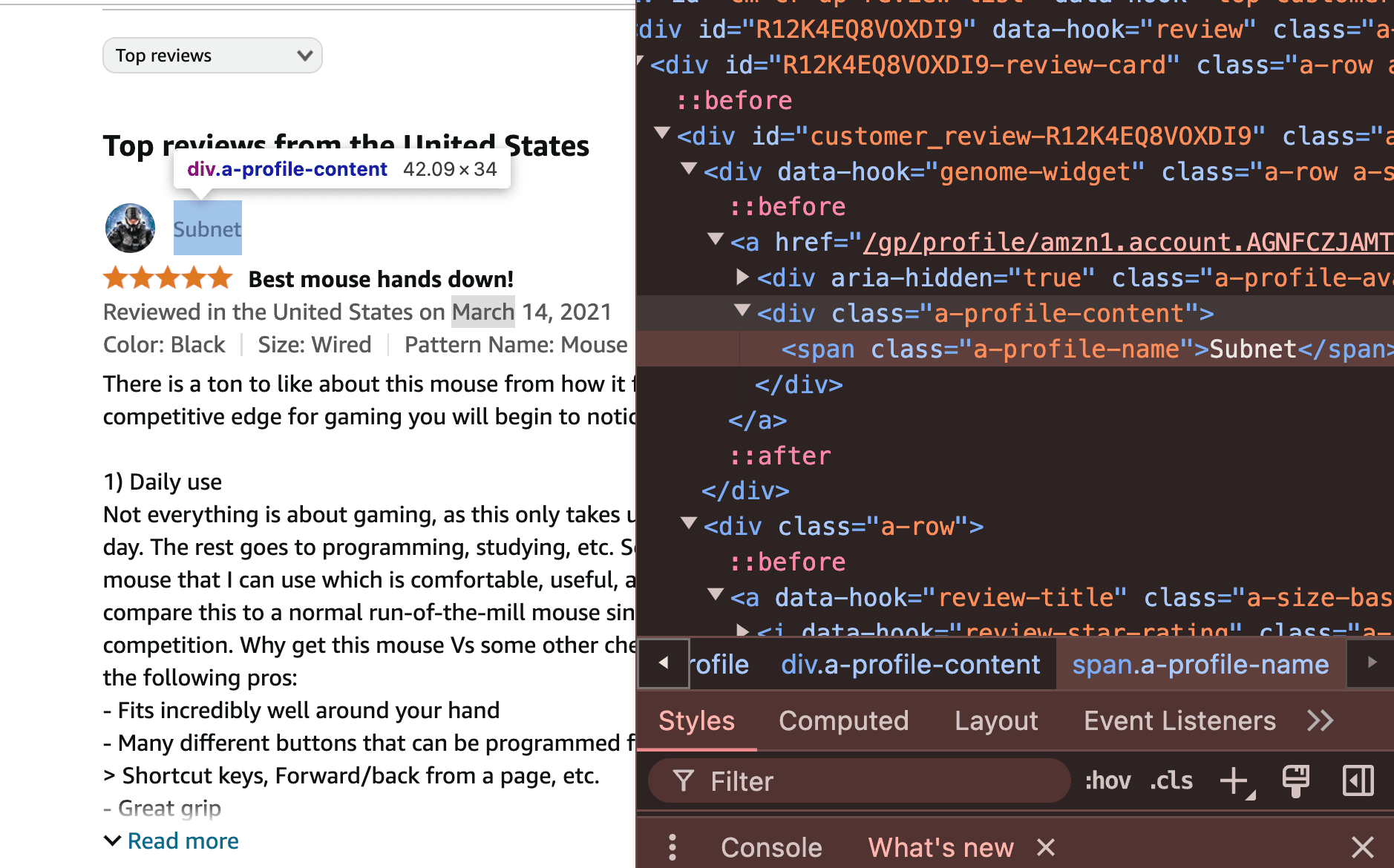Screen dimensions: 1394x868
Task: Show more tabs via the double chevron
Action: (x=1321, y=720)
